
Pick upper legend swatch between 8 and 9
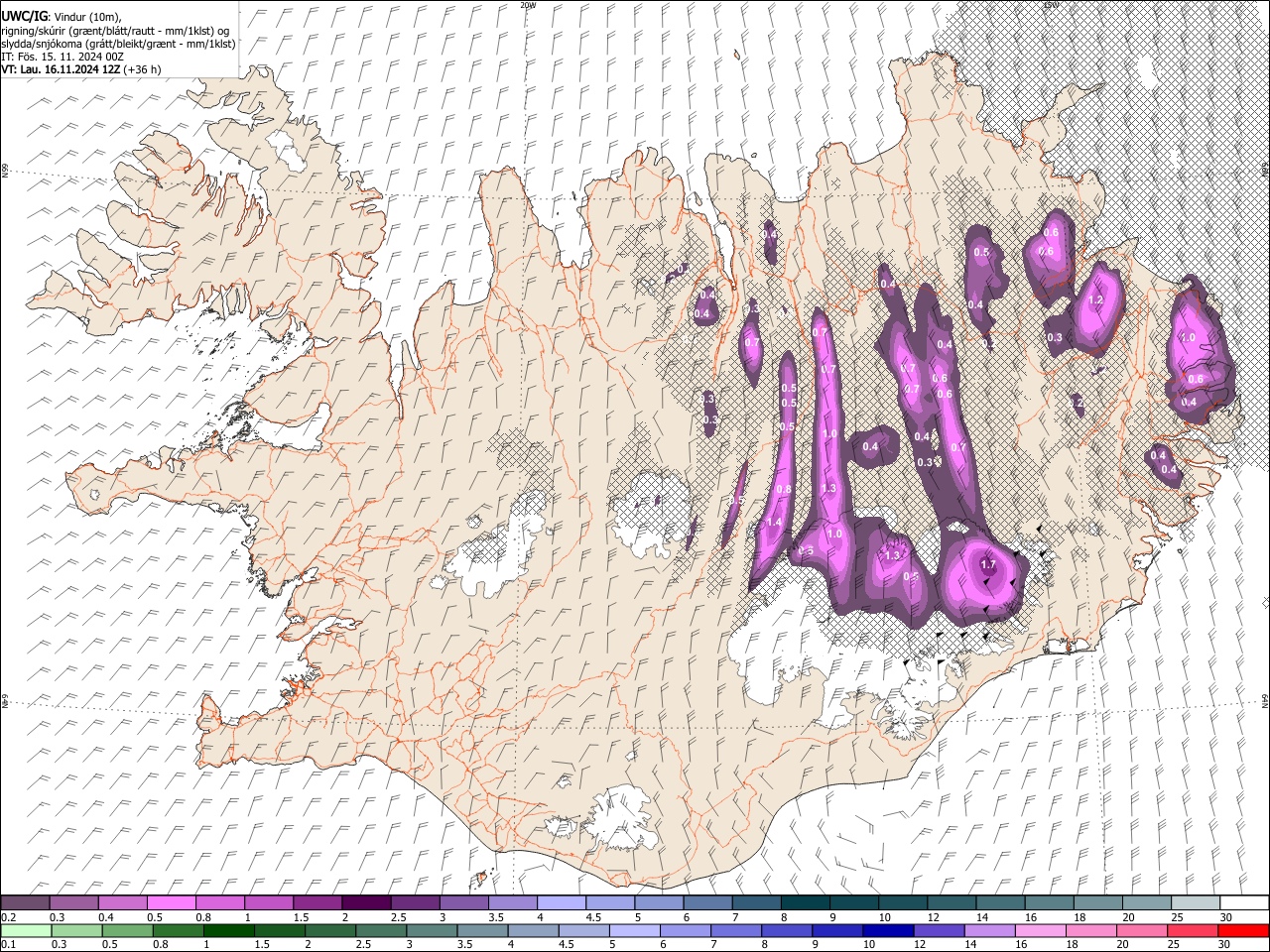(x=805, y=903)
